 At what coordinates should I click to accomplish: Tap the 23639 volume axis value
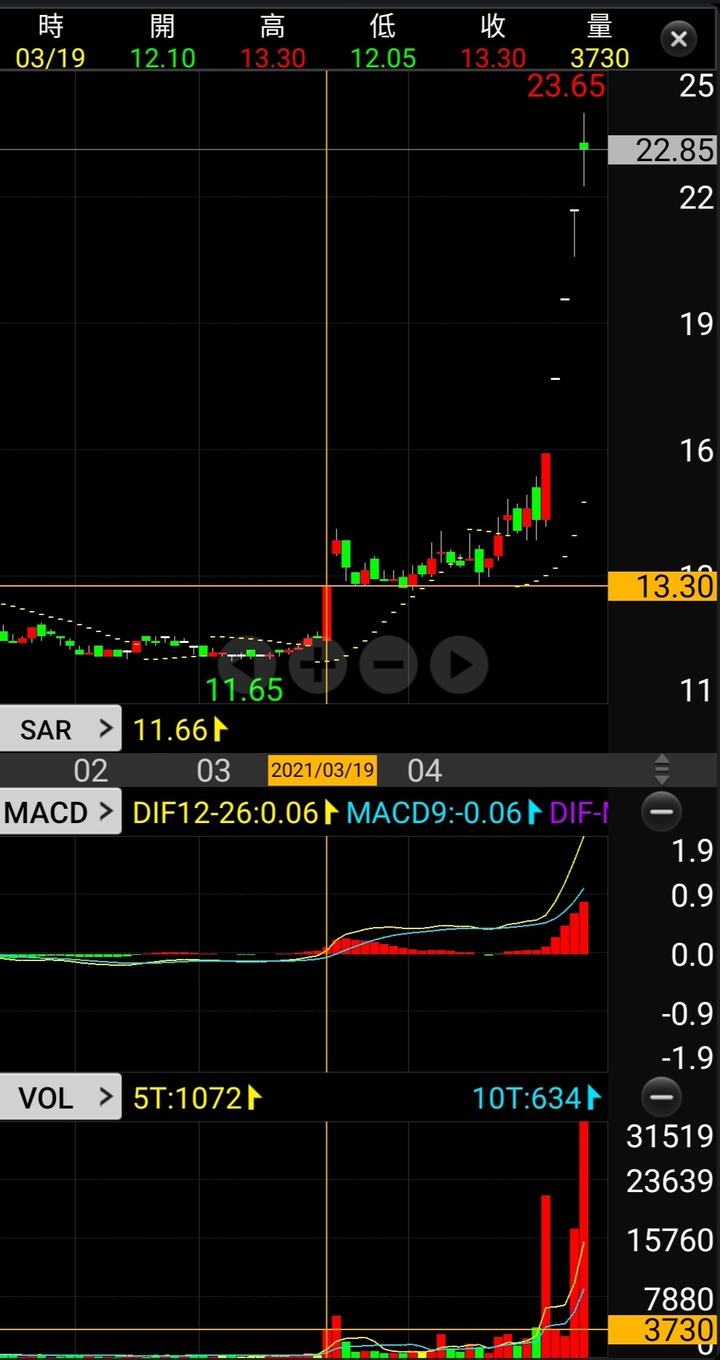point(669,1182)
